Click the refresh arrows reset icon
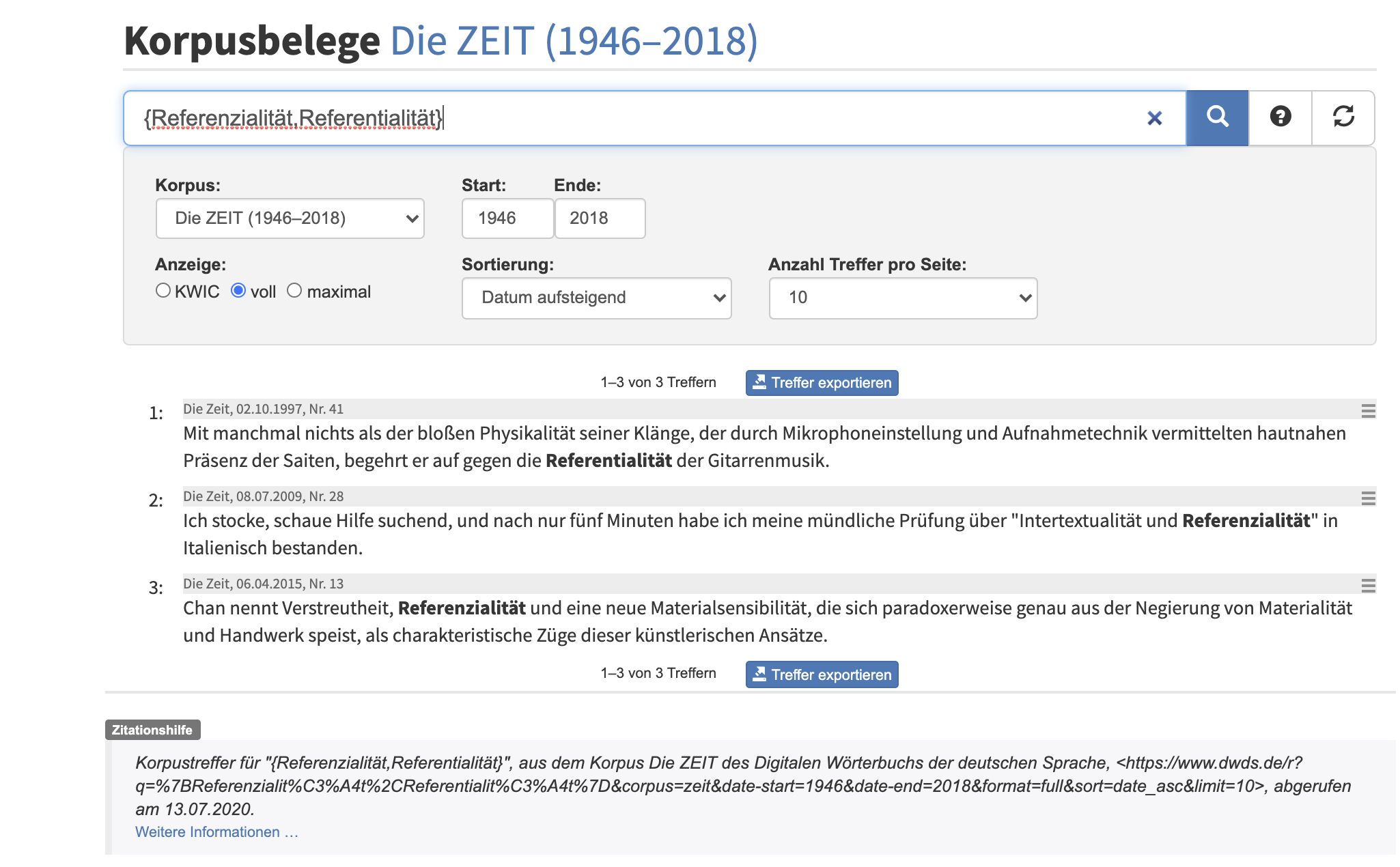 coord(1343,117)
